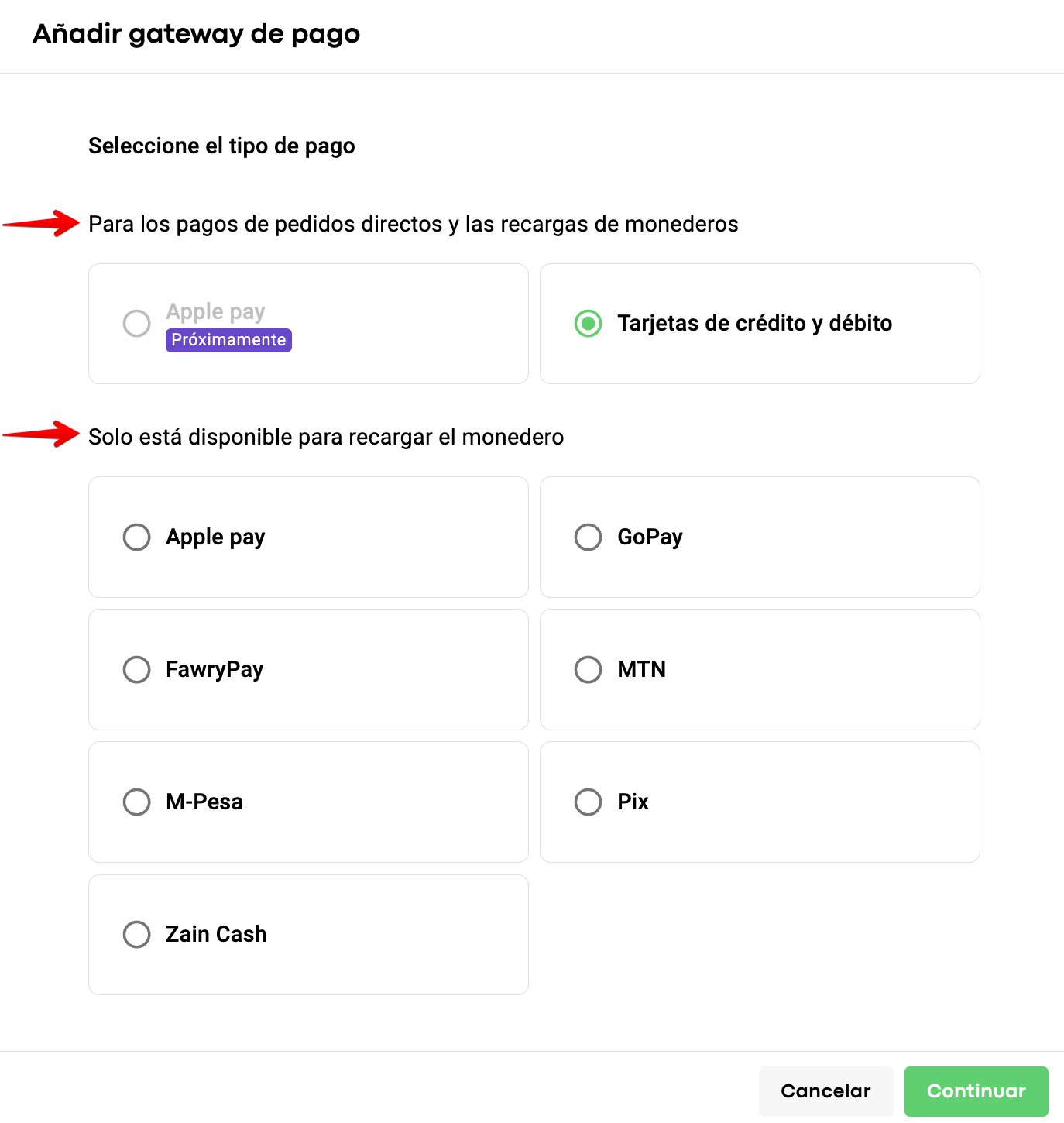This screenshot has width=1064, height=1123.
Task: Choose the enabled Apple pay wallet option
Action: pos(137,537)
